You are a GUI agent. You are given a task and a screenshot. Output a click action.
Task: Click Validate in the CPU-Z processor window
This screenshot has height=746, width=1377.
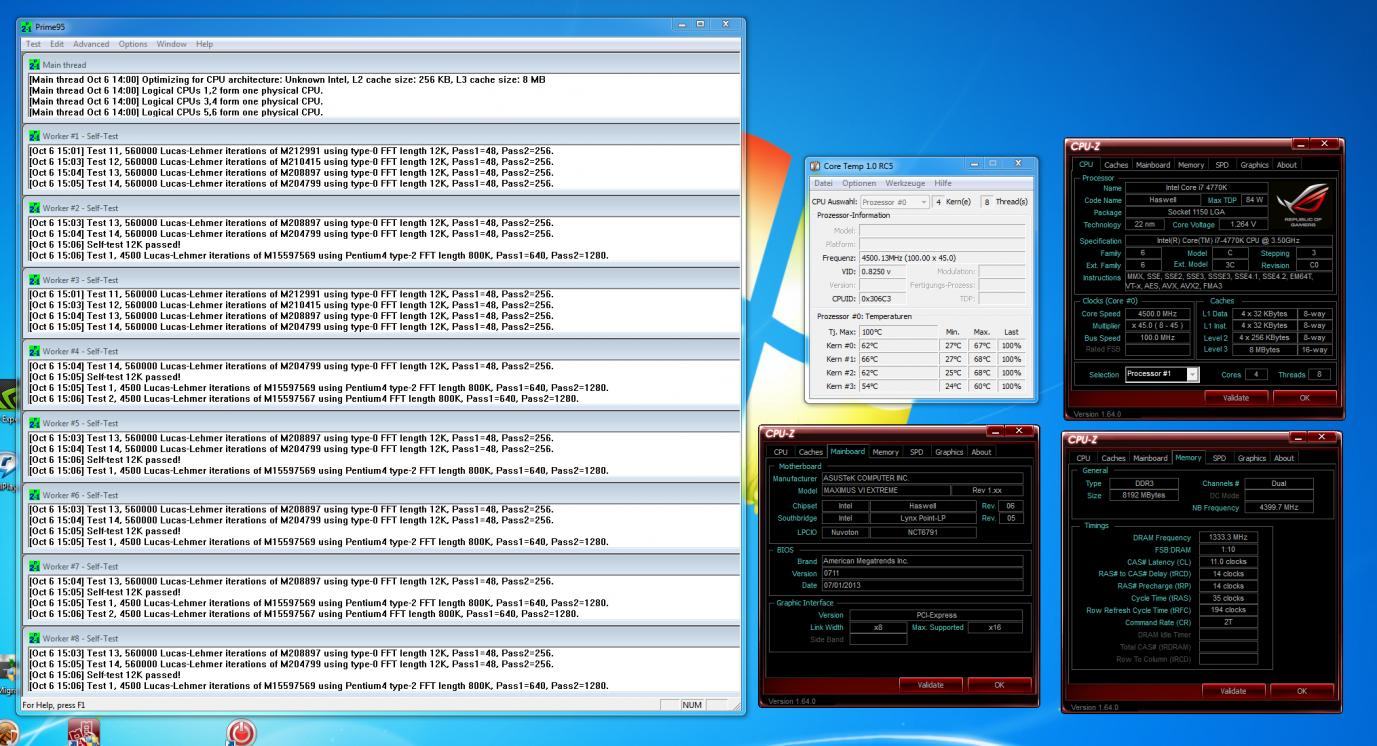(x=1234, y=397)
